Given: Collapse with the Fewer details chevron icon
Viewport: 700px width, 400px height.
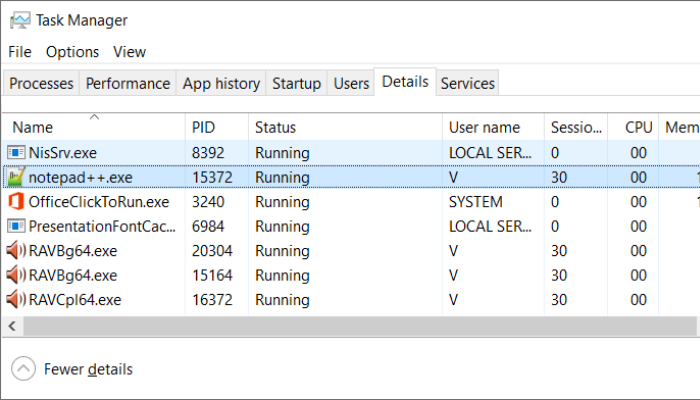Looking at the screenshot, I should click(23, 369).
